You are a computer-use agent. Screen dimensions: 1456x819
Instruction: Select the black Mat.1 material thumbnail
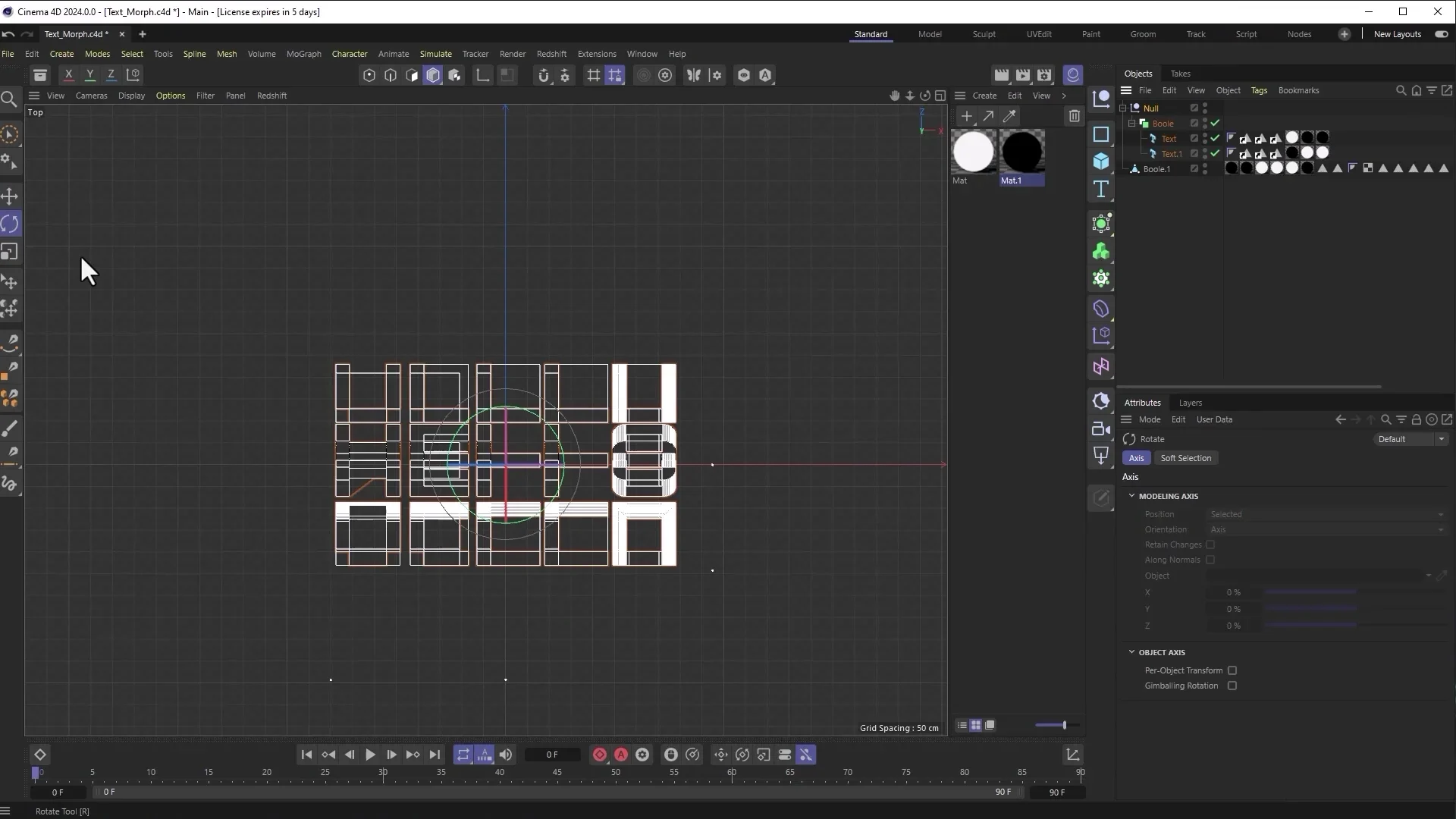(1021, 151)
